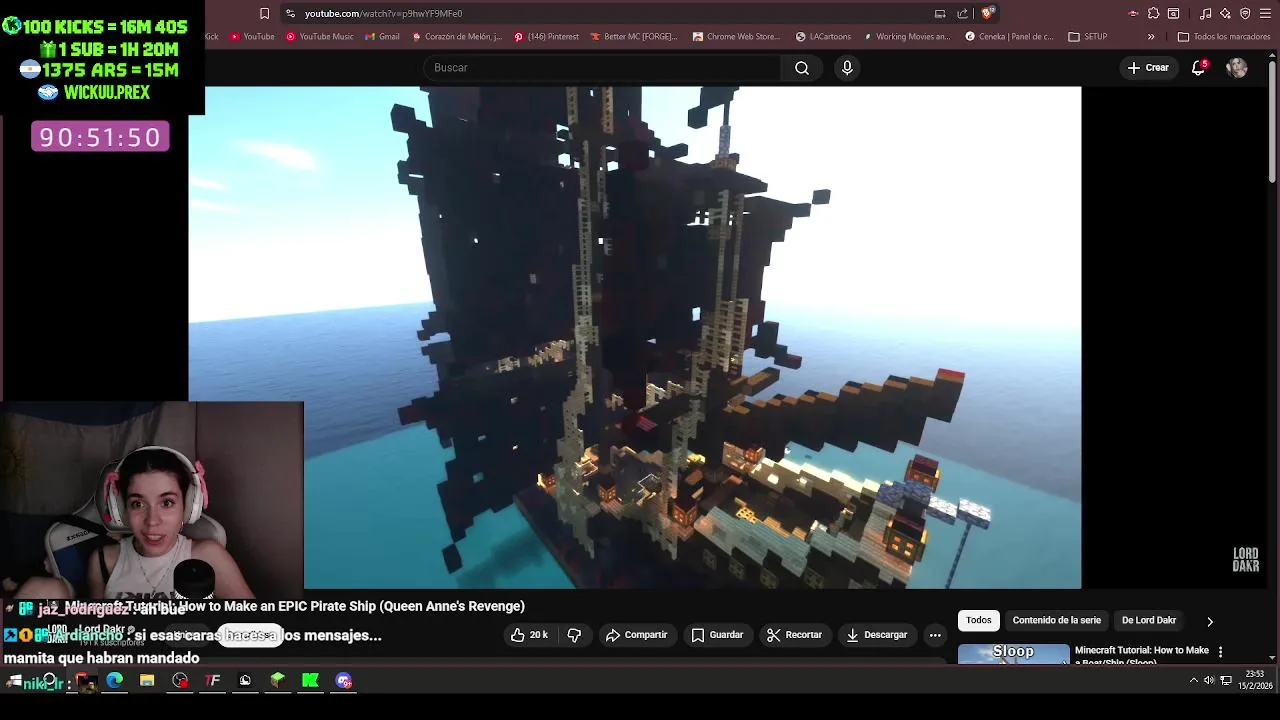
Task: Open the Sloop tutorial video title link
Action: (x=1141, y=654)
